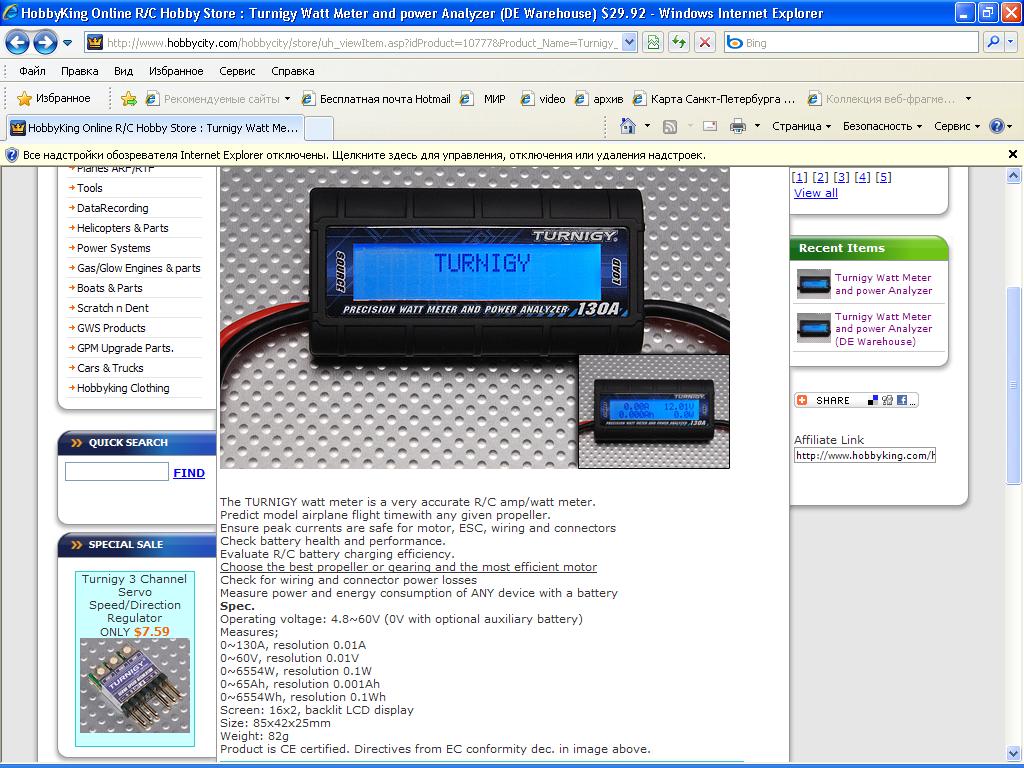The height and width of the screenshot is (768, 1024).
Task: Click the Print printer icon
Action: (738, 126)
